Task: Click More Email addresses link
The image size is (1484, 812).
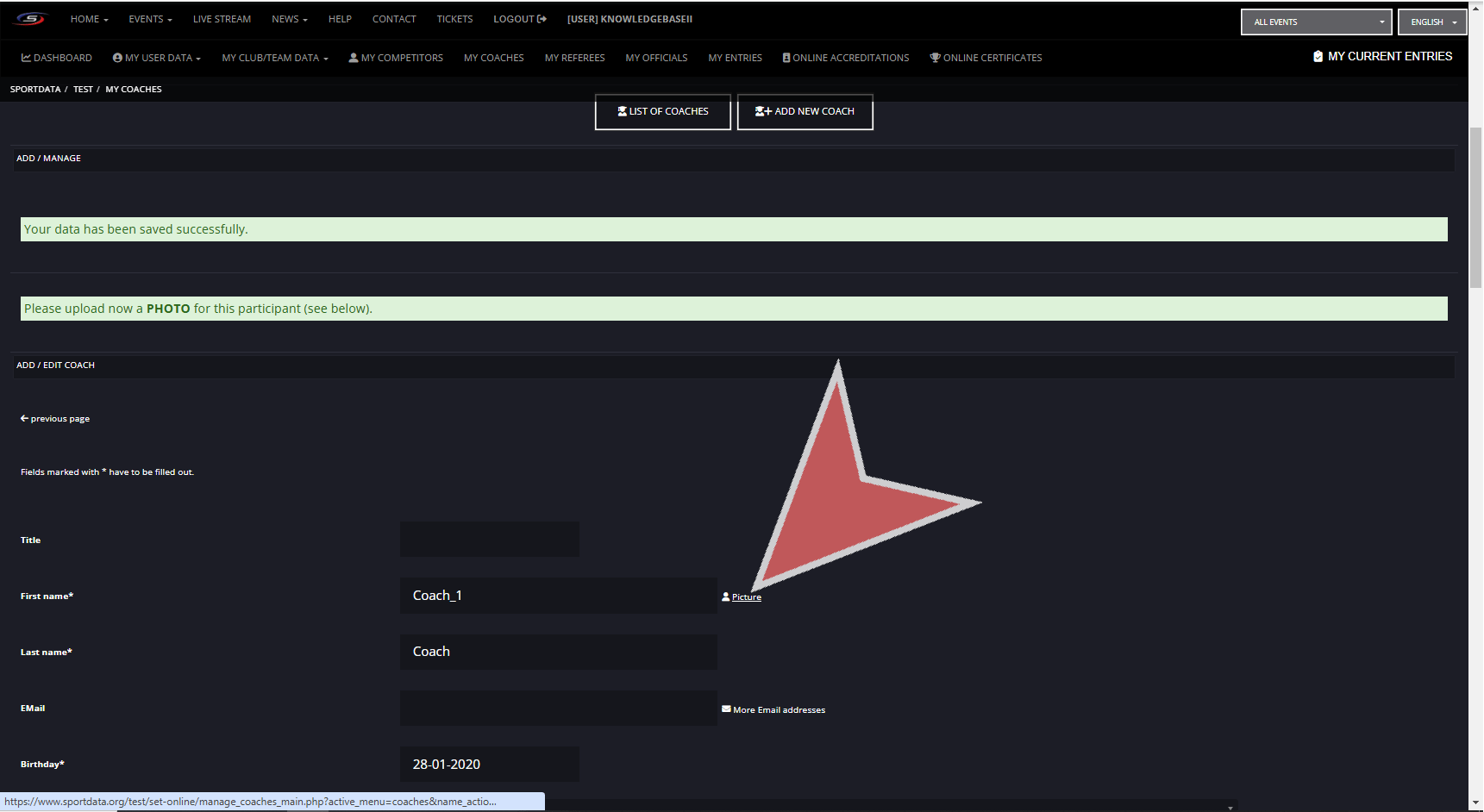Action: coord(779,709)
